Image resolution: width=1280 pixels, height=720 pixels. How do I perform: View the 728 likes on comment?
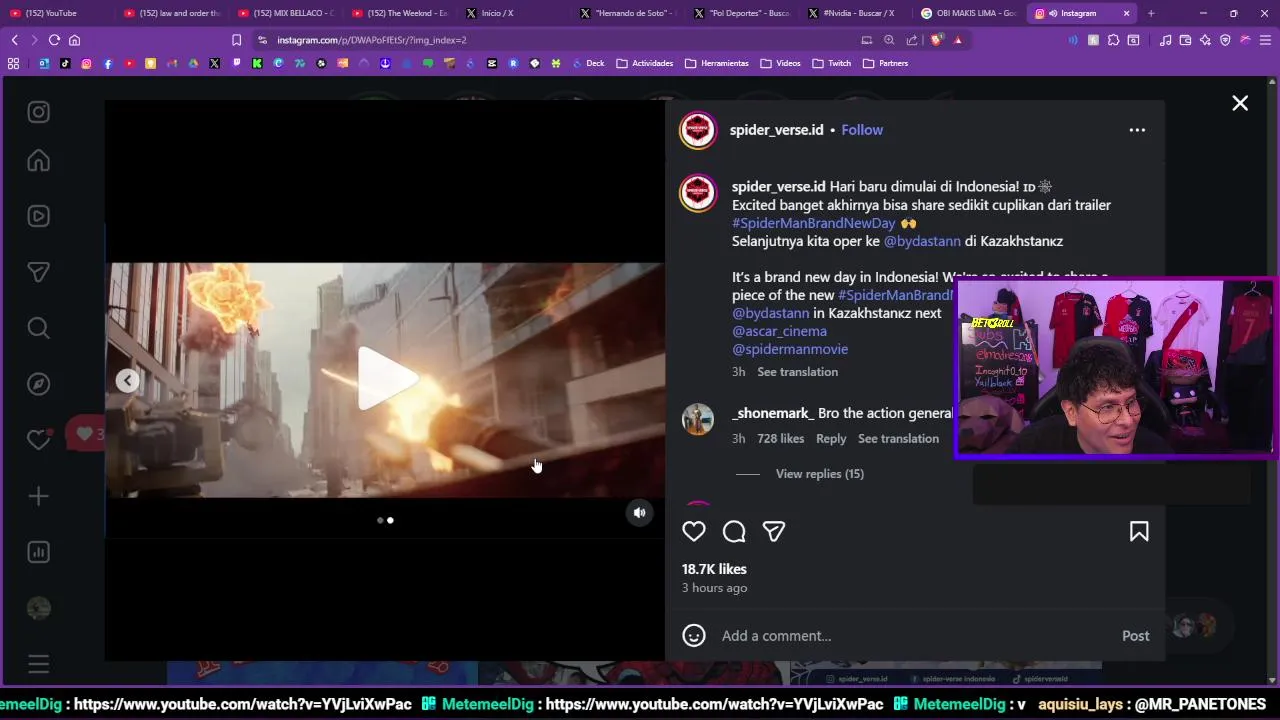pos(780,439)
